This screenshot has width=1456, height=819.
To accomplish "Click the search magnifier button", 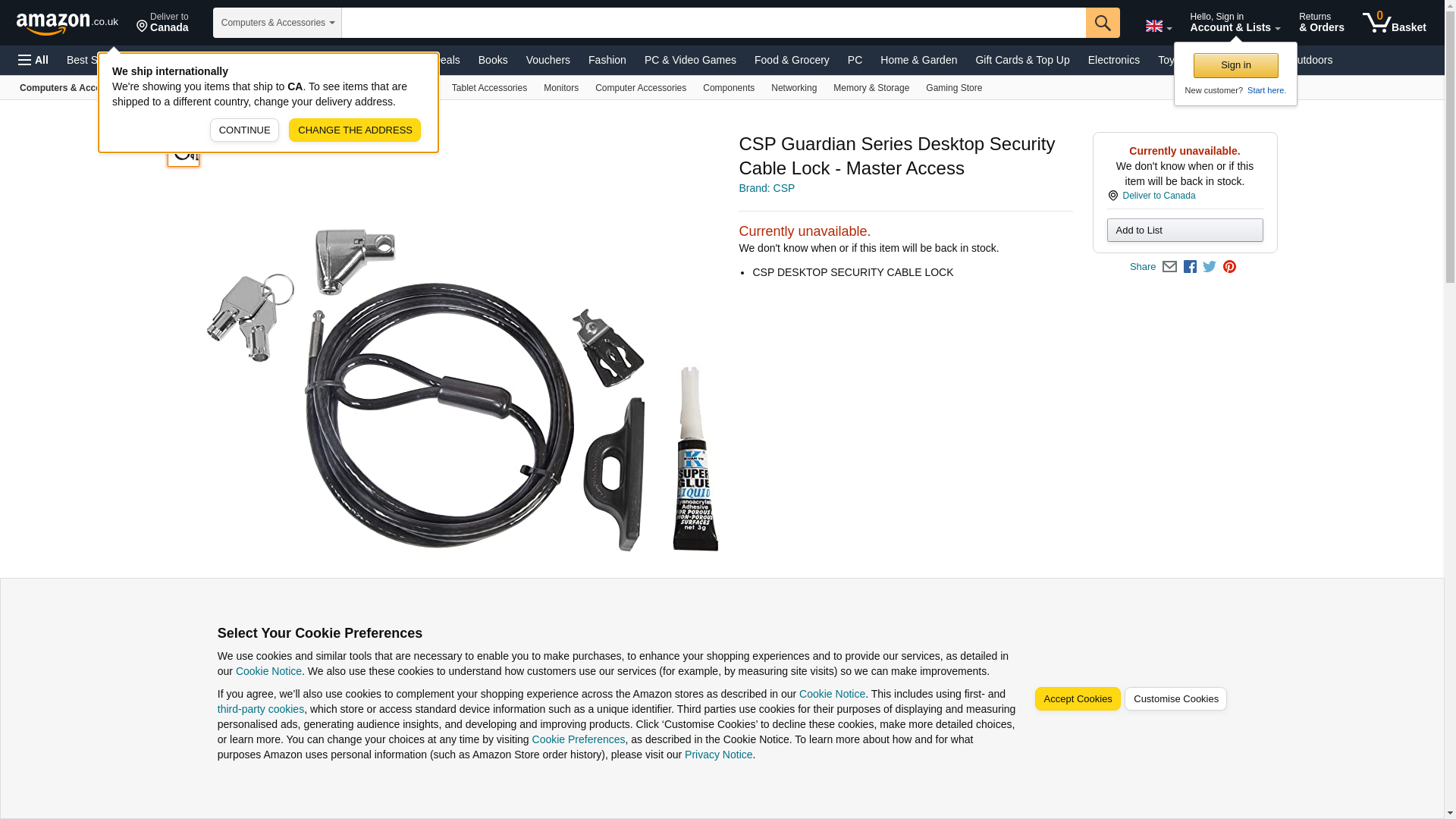I will click(1102, 23).
